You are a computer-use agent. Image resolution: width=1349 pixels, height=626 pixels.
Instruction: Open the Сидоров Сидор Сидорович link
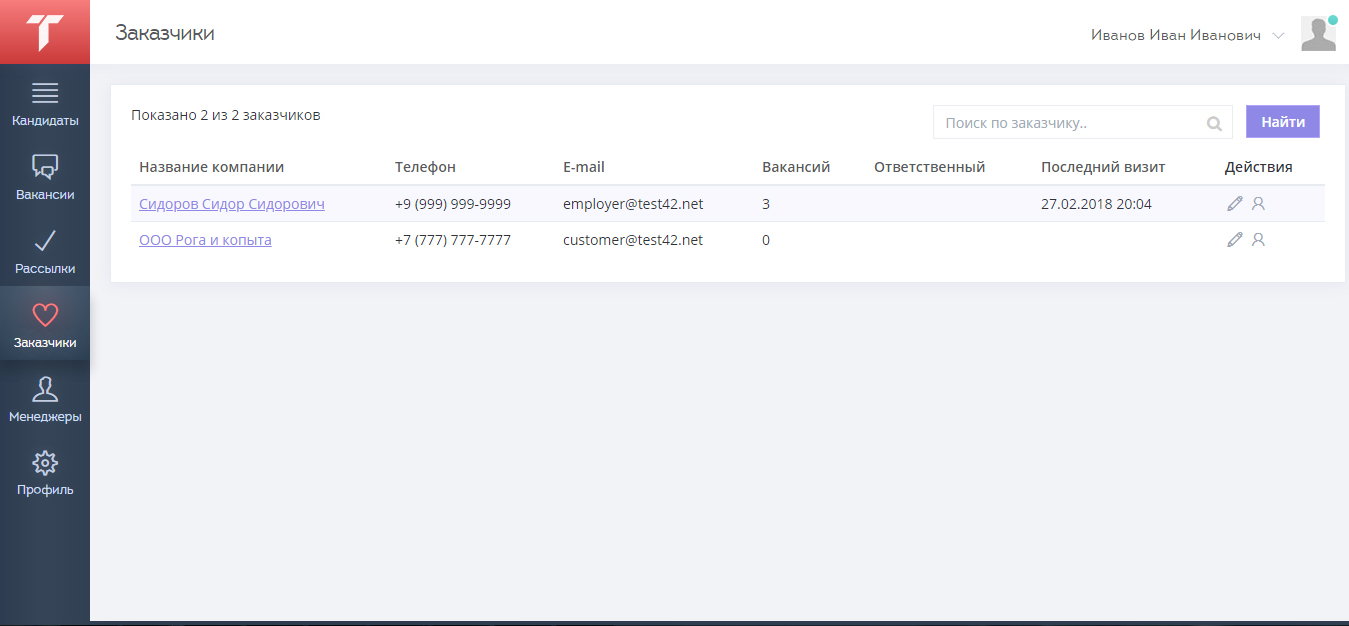coord(231,204)
